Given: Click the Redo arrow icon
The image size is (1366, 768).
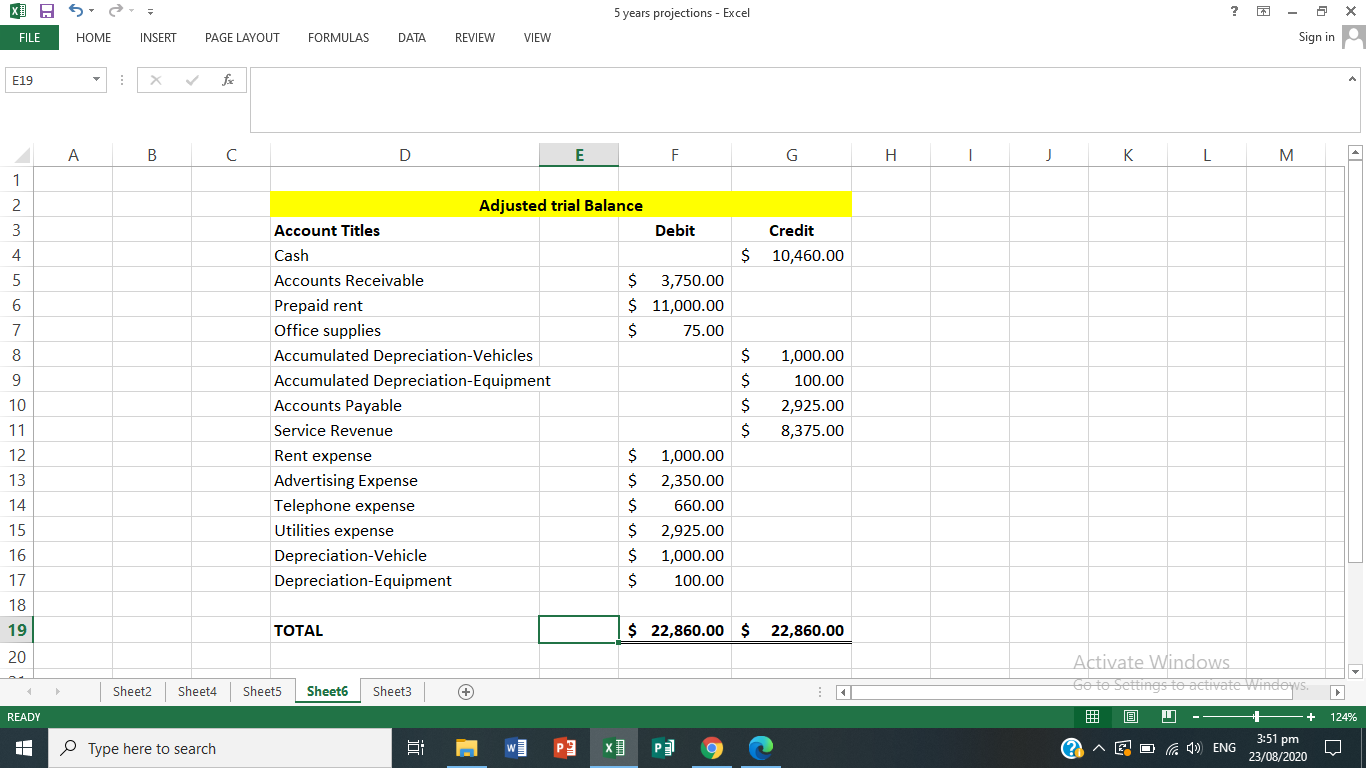Looking at the screenshot, I should [115, 10].
